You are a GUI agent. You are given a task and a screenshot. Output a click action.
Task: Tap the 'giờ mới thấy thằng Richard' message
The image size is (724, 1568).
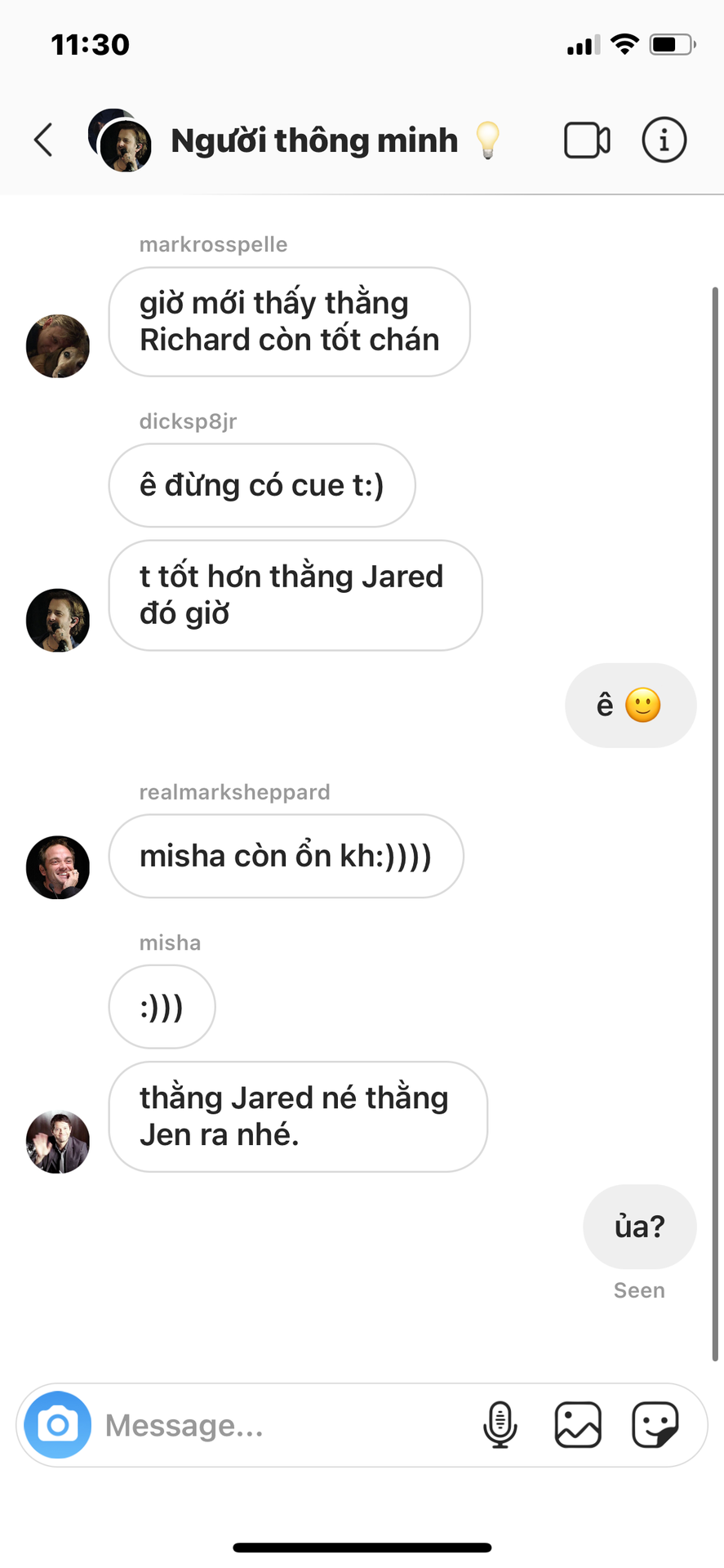(x=289, y=322)
